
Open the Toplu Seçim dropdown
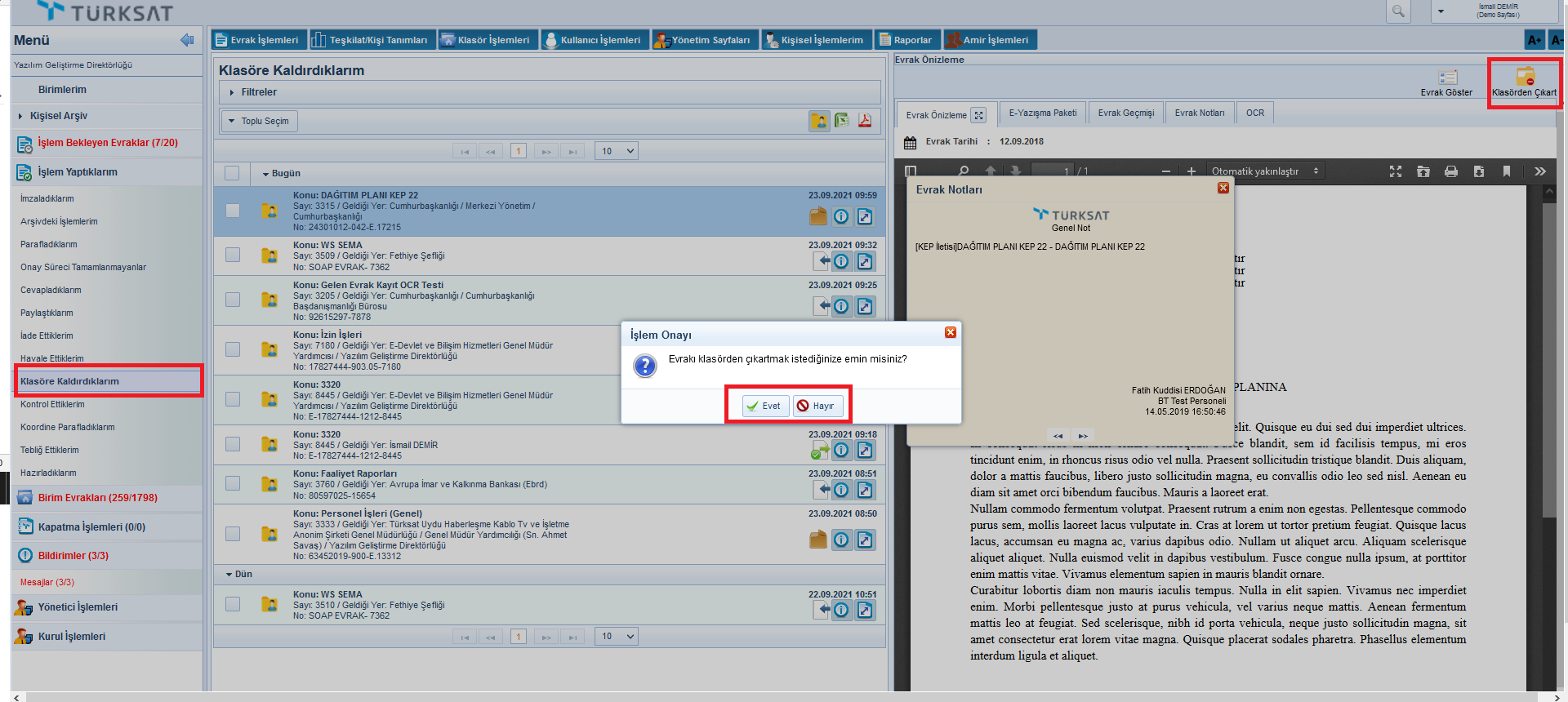click(259, 121)
